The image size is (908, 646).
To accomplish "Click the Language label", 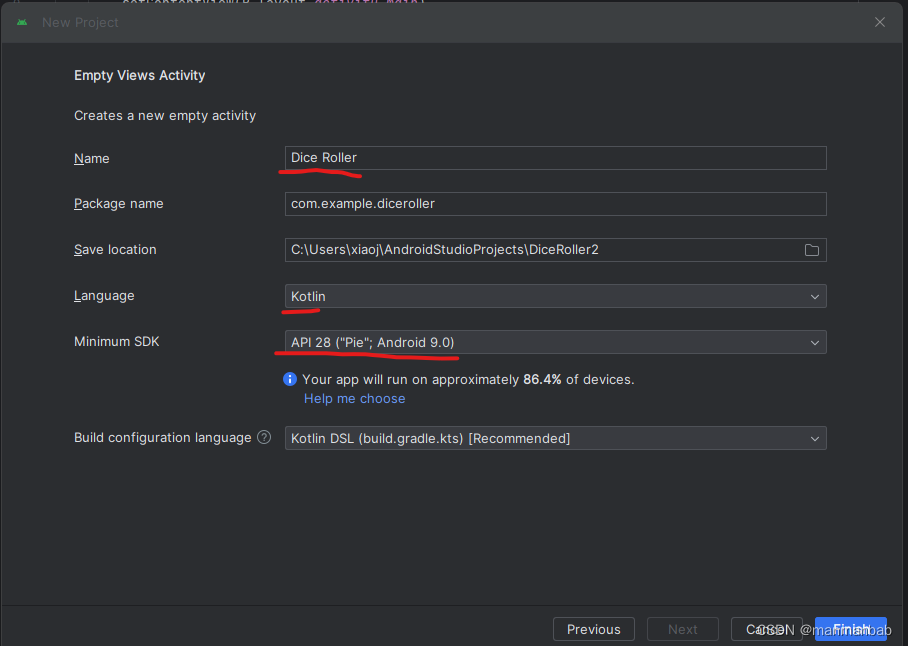I will click(x=104, y=296).
